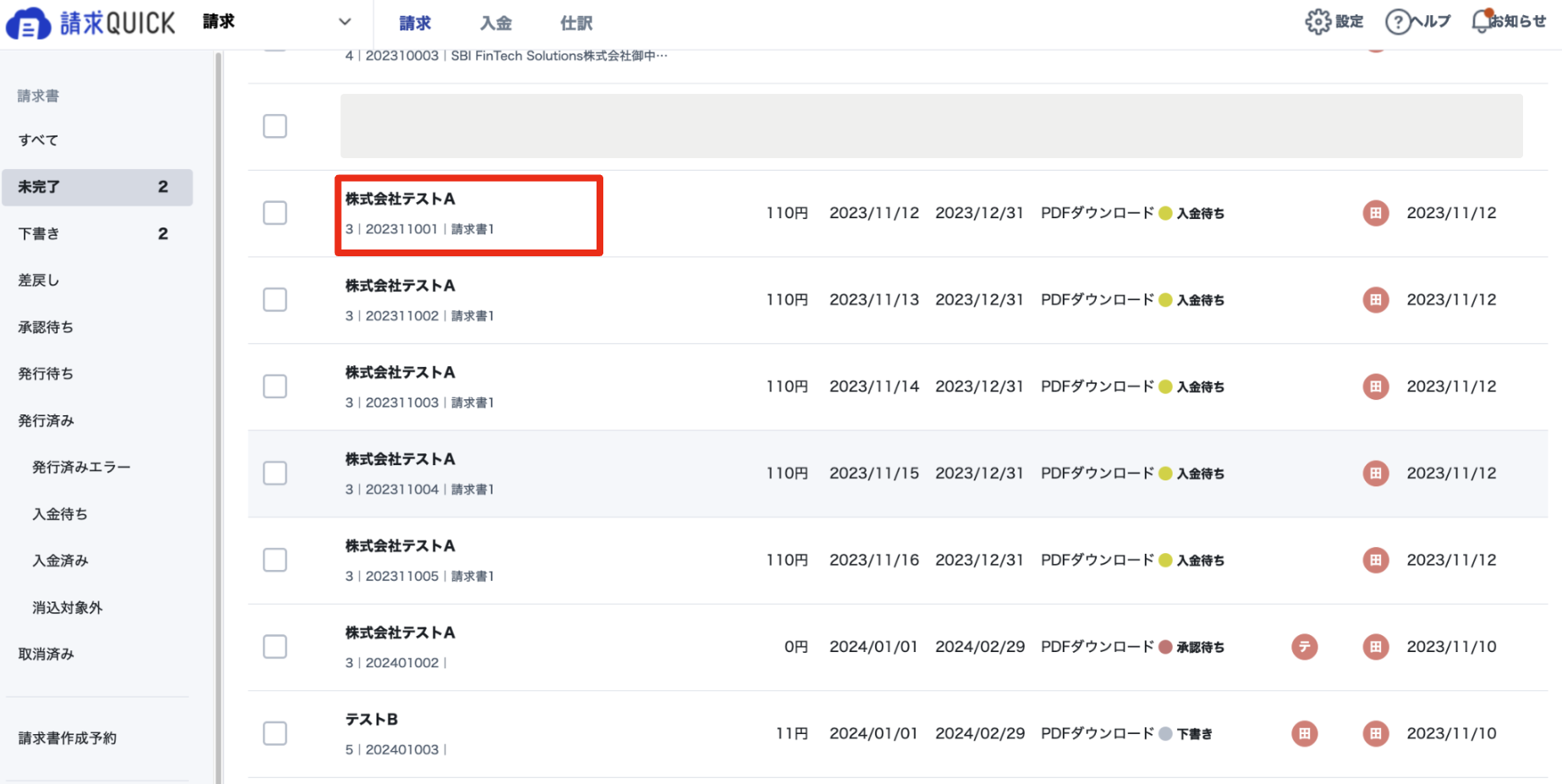The height and width of the screenshot is (784, 1562).
Task: Expand the 請求 module dropdown chevron
Action: coord(344,22)
